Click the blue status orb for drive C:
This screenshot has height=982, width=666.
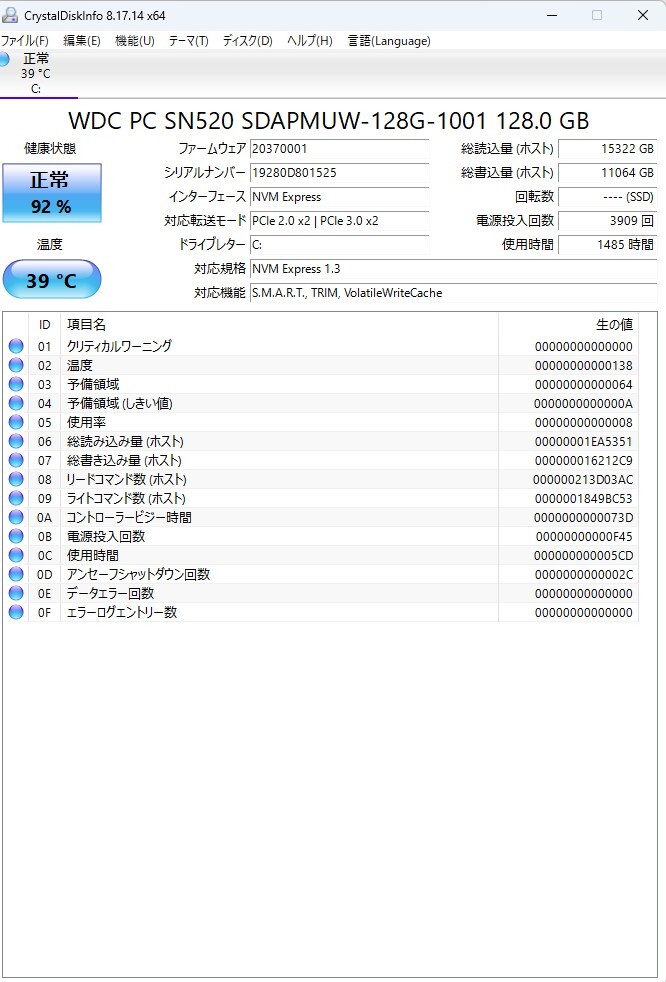click(x=4, y=59)
